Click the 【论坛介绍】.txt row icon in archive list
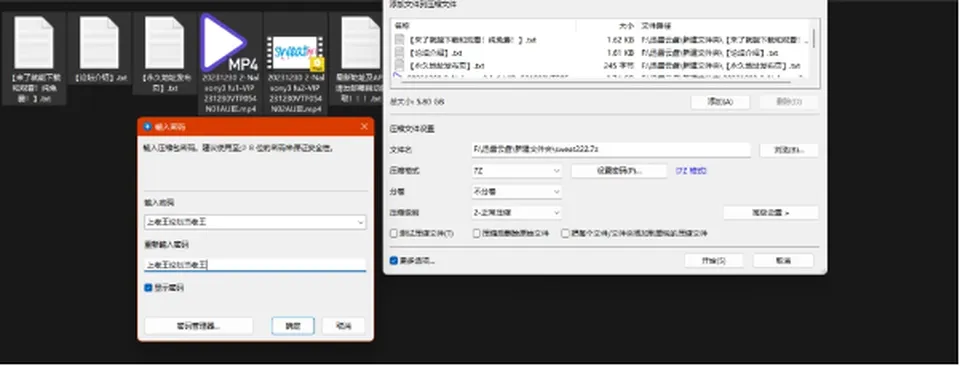The width and height of the screenshot is (960, 366). (x=400, y=53)
